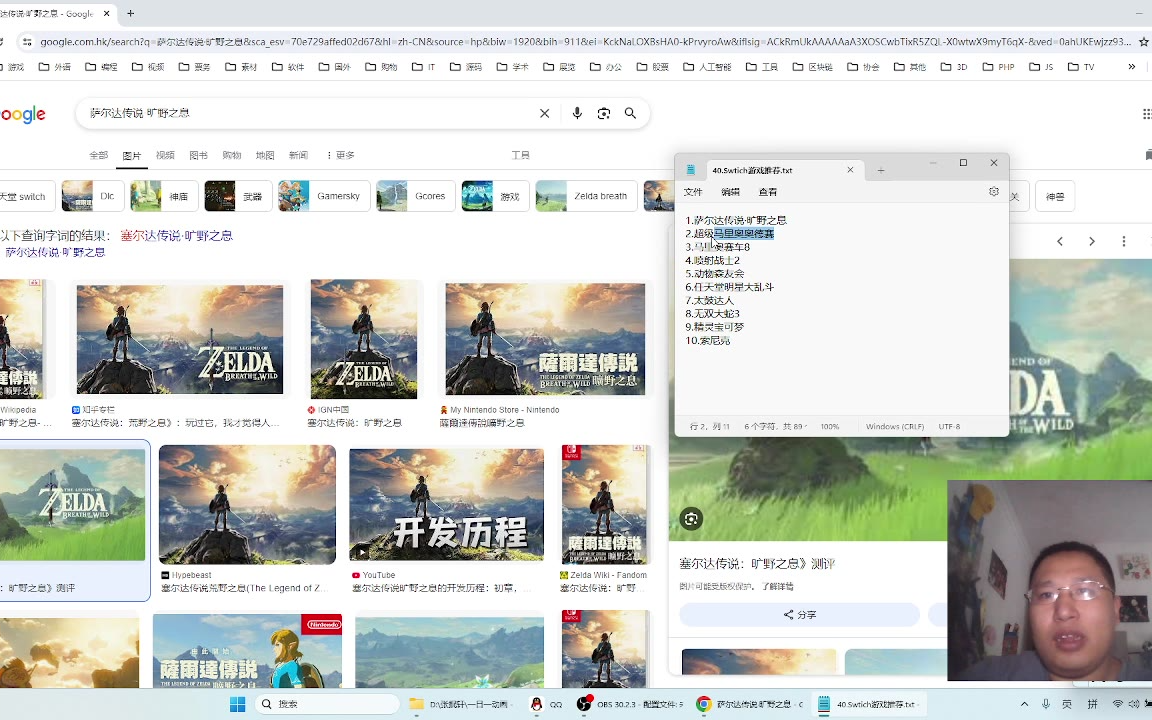The width and height of the screenshot is (1152, 720).
Task: Open the Zelda Wiki - Fandom image result
Action: pos(605,505)
